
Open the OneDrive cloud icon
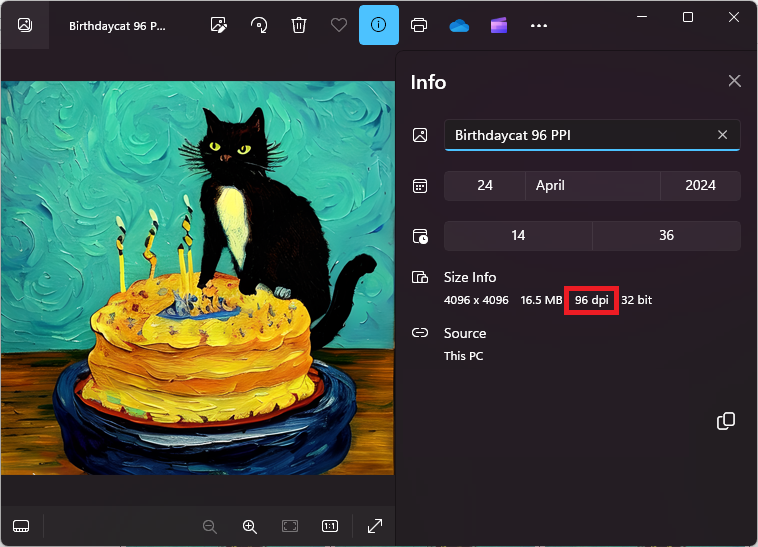pyautogui.click(x=459, y=26)
